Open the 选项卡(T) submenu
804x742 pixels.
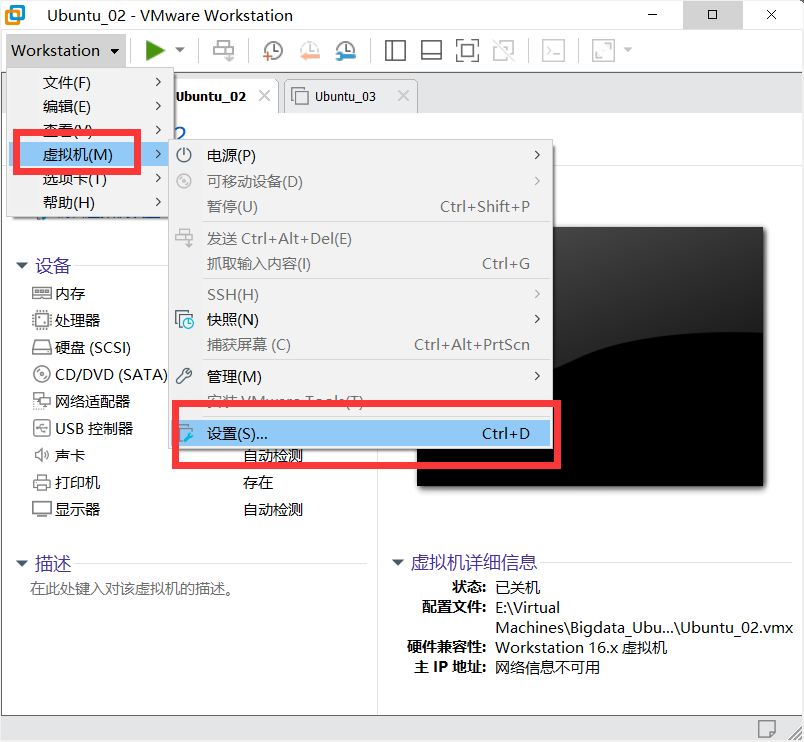(88, 178)
